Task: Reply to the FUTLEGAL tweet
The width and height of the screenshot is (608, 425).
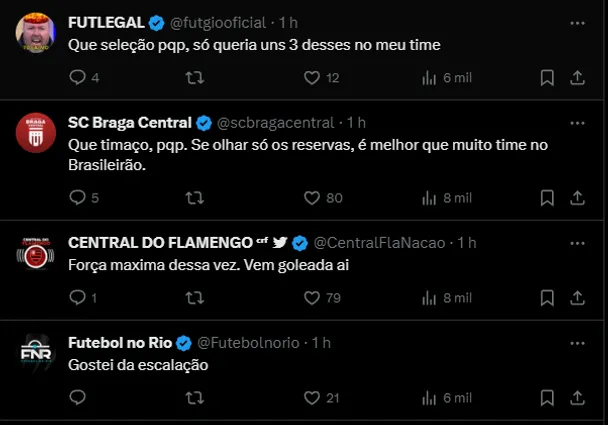Action: 78,77
